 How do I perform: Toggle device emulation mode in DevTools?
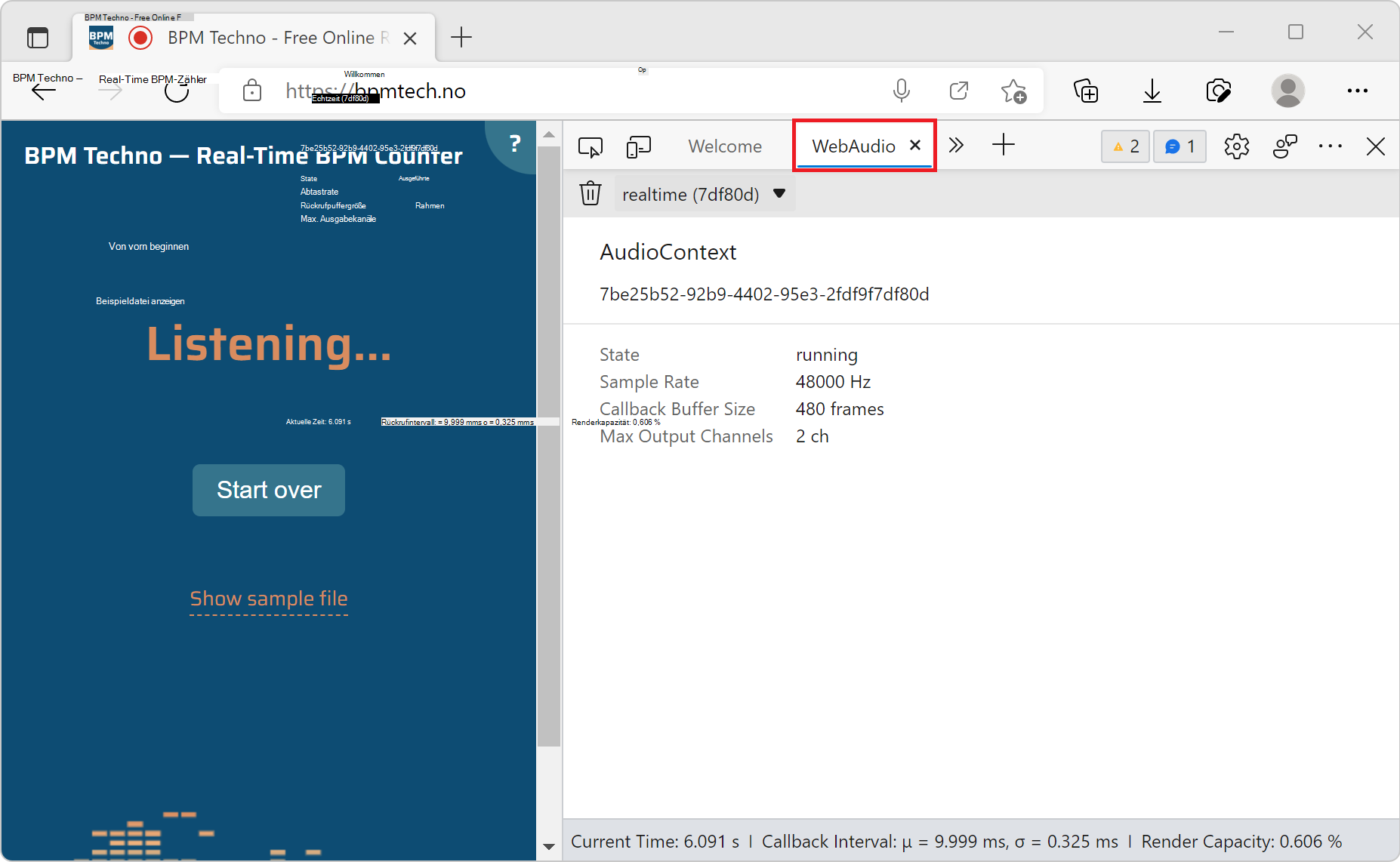(x=638, y=146)
